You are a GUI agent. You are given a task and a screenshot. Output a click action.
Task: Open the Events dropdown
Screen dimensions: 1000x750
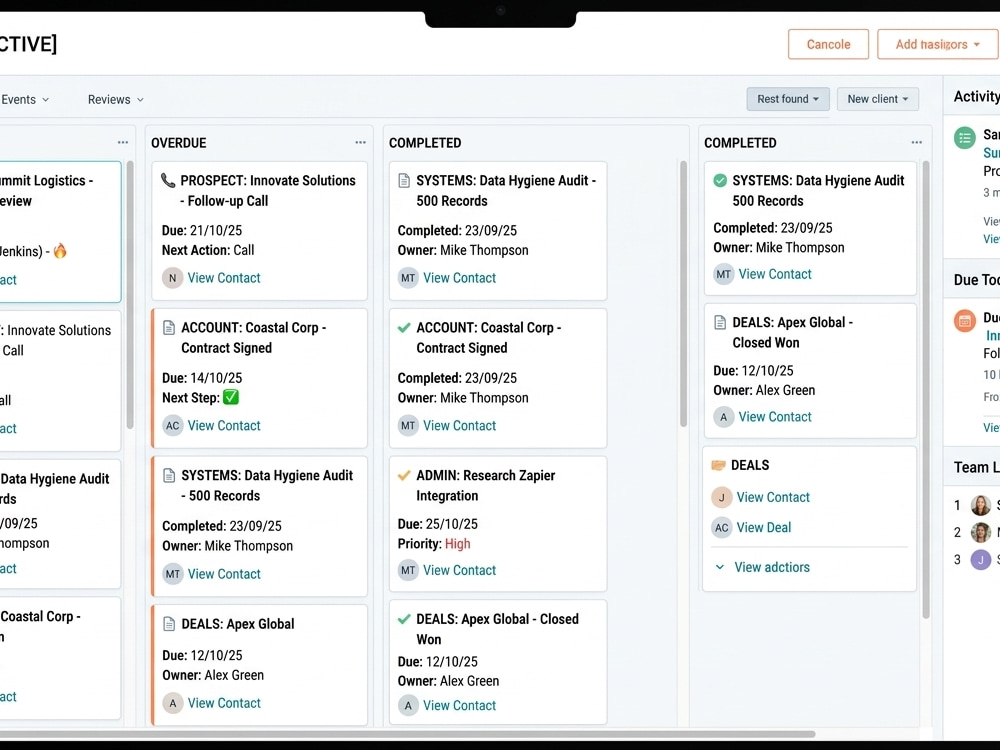pyautogui.click(x=25, y=99)
